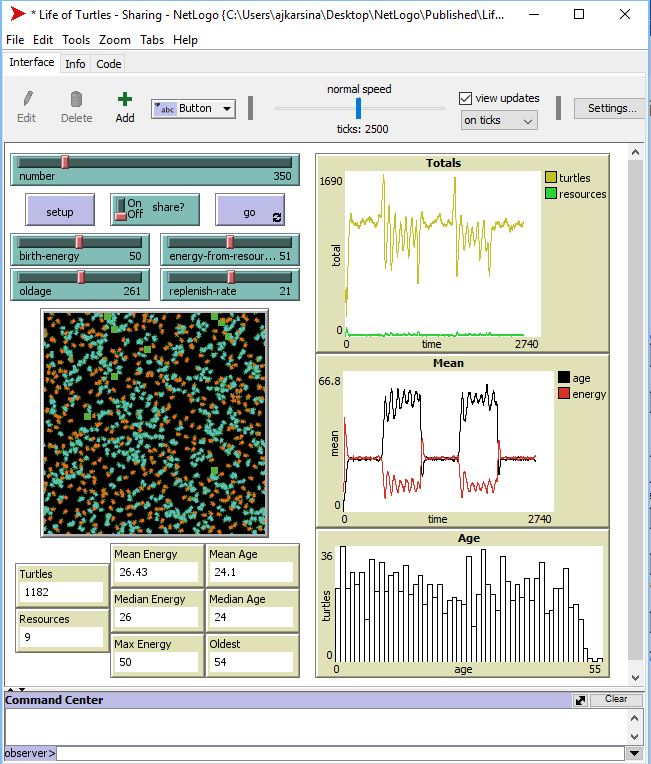Open the Settings... button

click(x=612, y=108)
